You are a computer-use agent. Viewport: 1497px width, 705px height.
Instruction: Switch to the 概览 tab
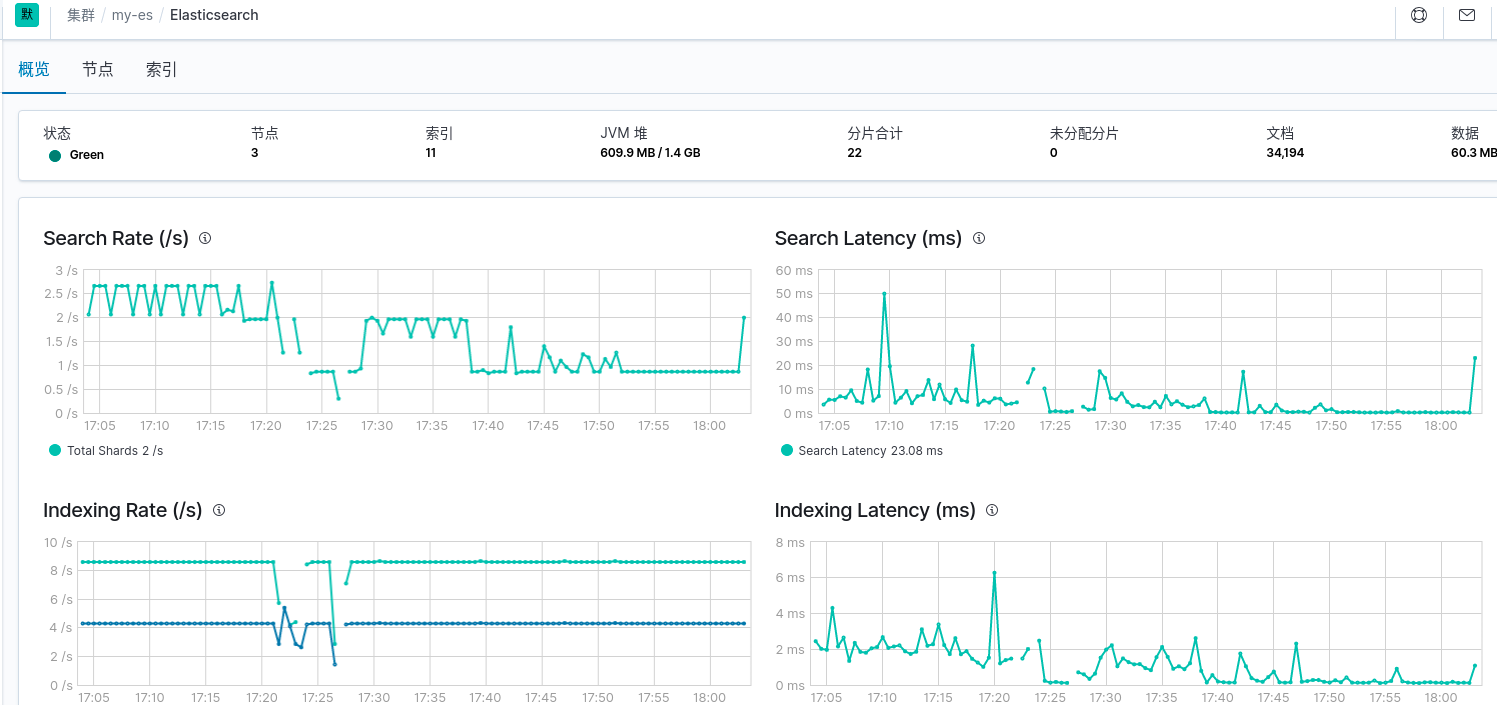[34, 69]
